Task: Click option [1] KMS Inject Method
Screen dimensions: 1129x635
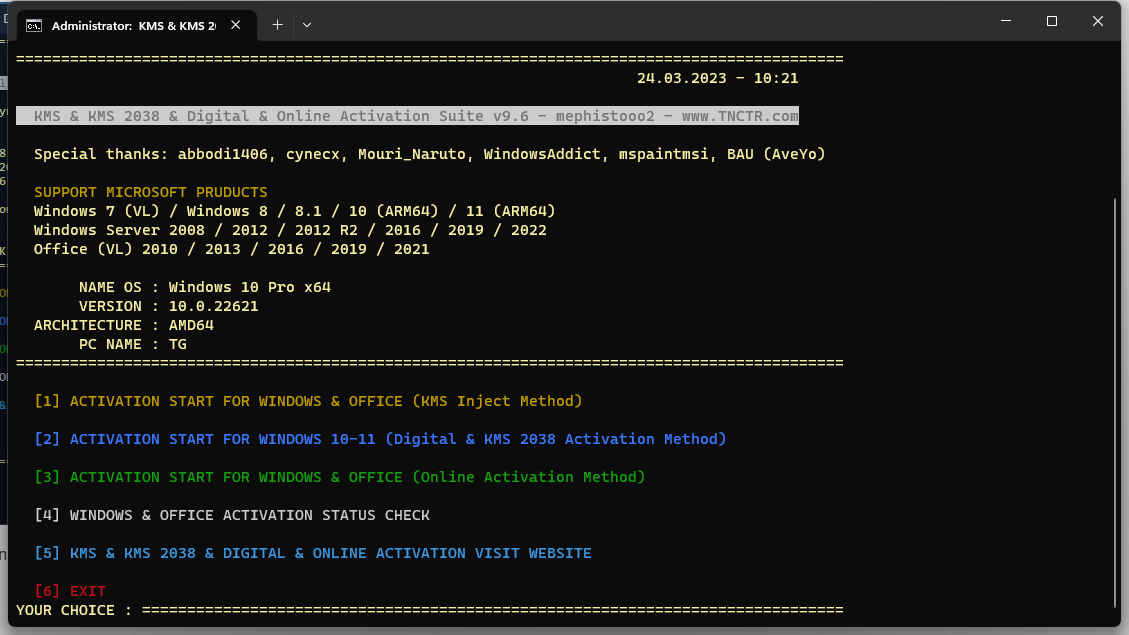Action: (x=308, y=401)
